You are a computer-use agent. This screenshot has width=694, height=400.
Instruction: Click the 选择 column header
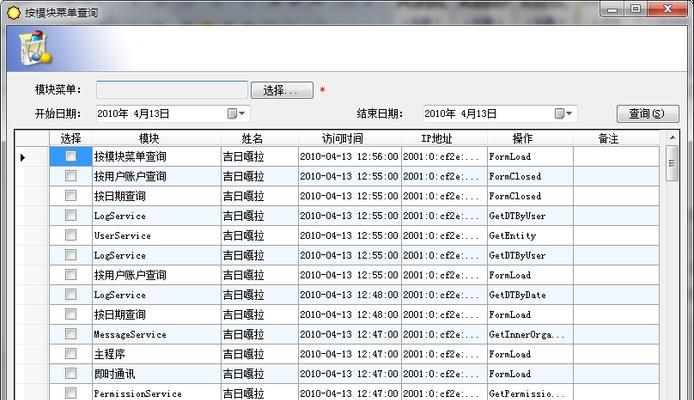point(71,138)
